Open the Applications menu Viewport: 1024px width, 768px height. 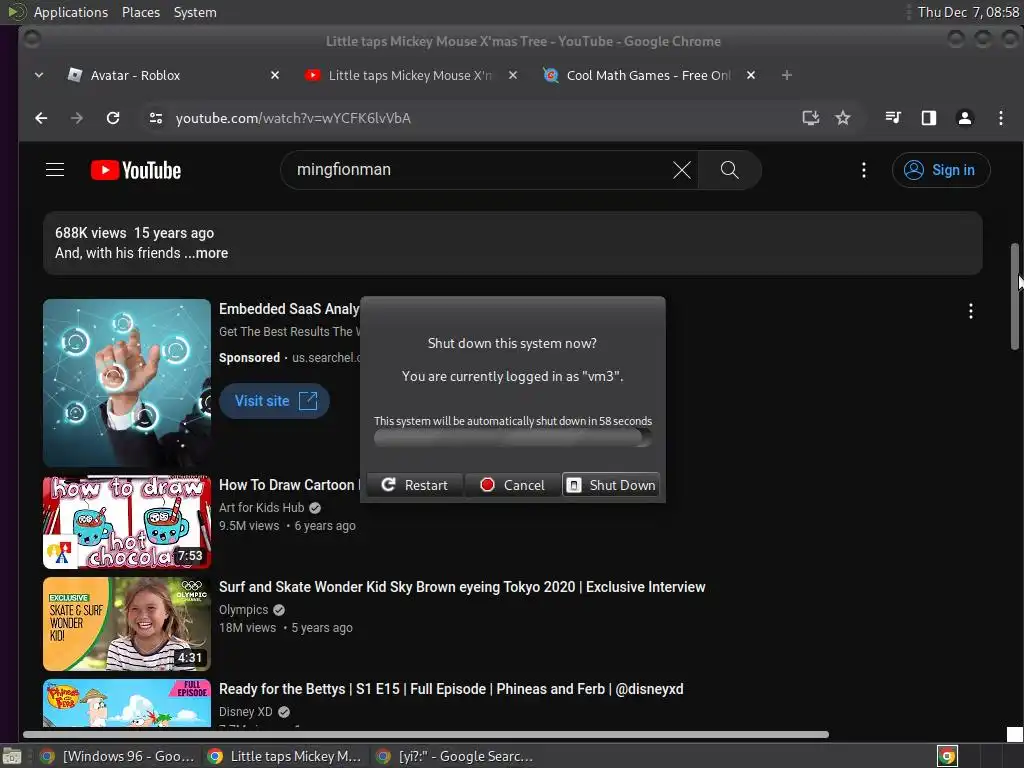coord(71,12)
